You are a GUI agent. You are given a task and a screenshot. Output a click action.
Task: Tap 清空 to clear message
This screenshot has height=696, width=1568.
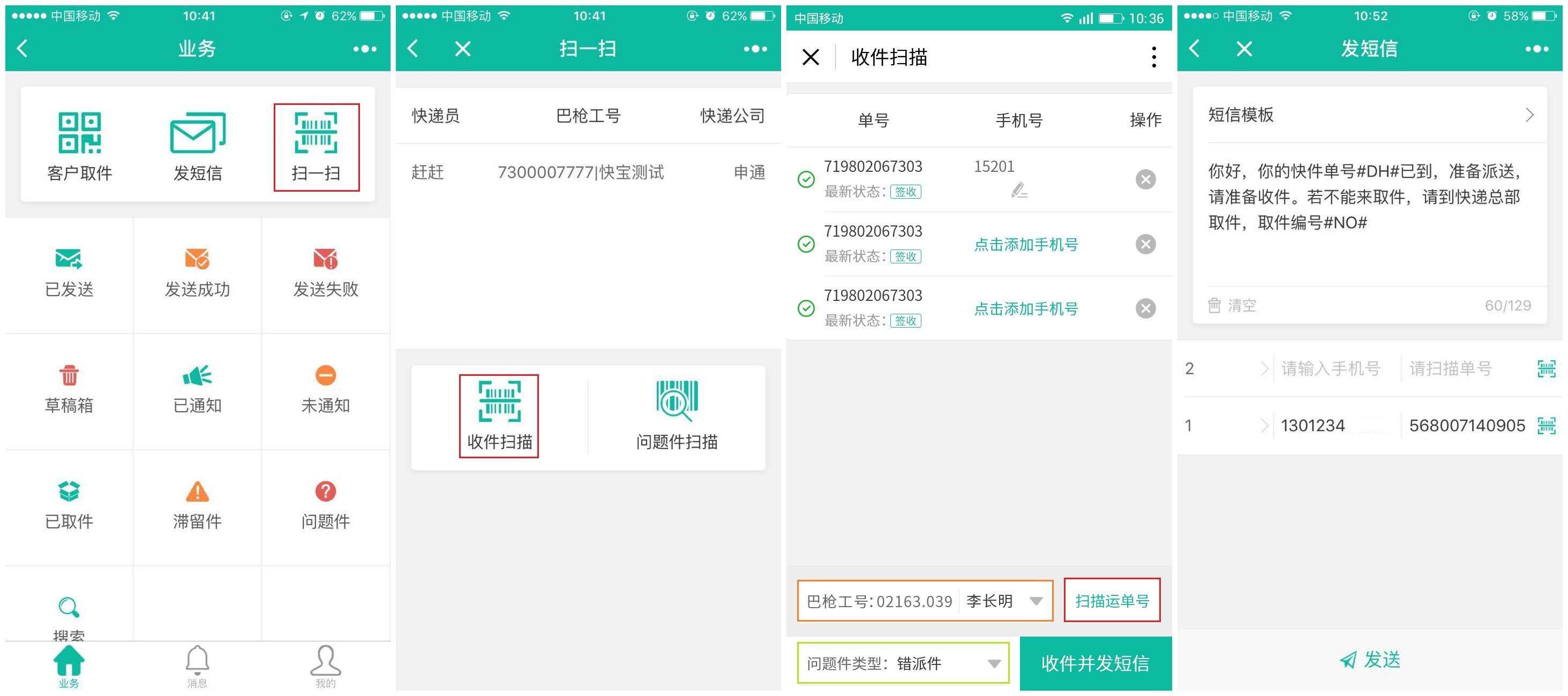pyautogui.click(x=1232, y=305)
